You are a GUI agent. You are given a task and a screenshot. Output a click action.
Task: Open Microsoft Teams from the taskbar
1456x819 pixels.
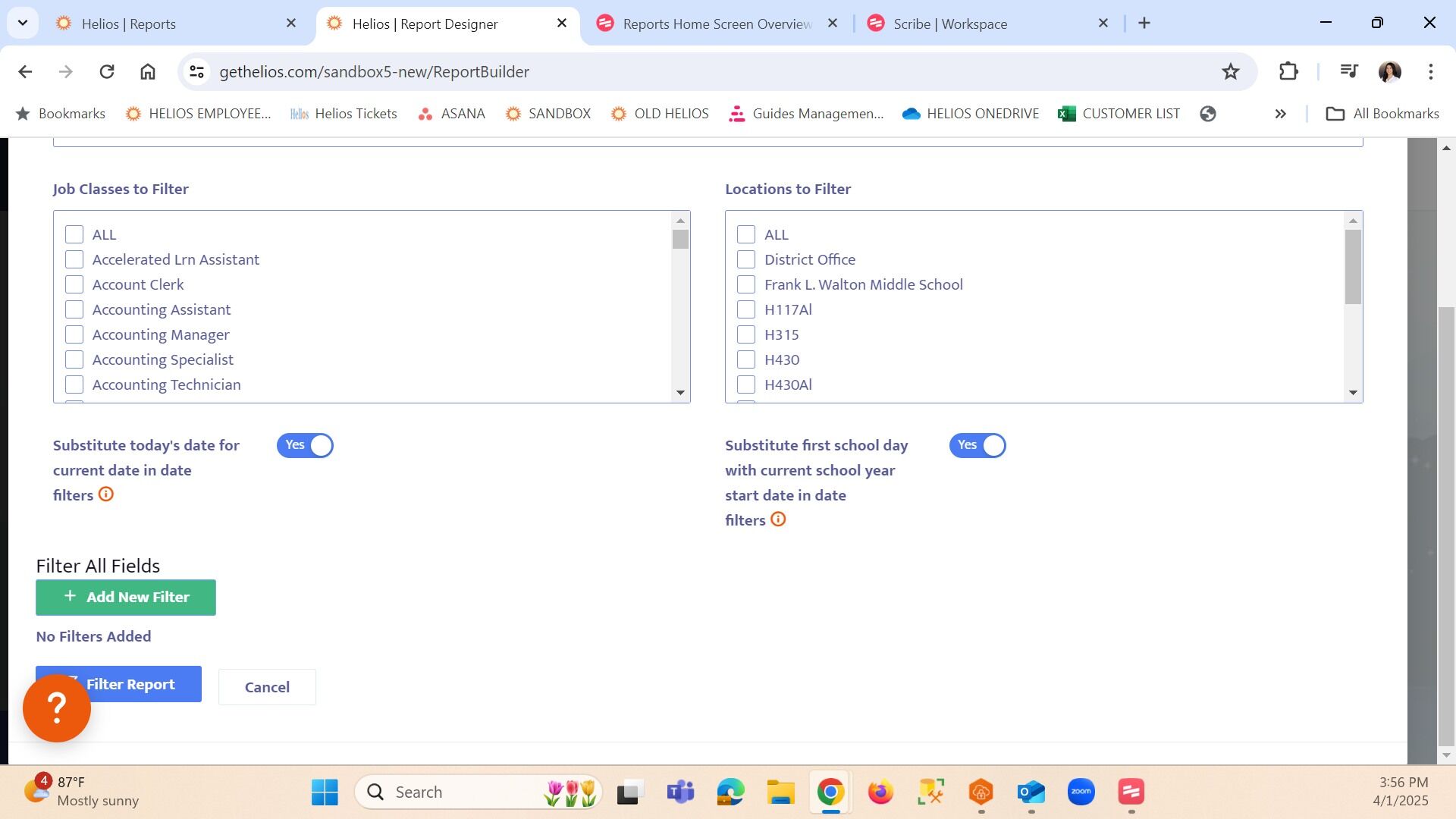coord(680,792)
